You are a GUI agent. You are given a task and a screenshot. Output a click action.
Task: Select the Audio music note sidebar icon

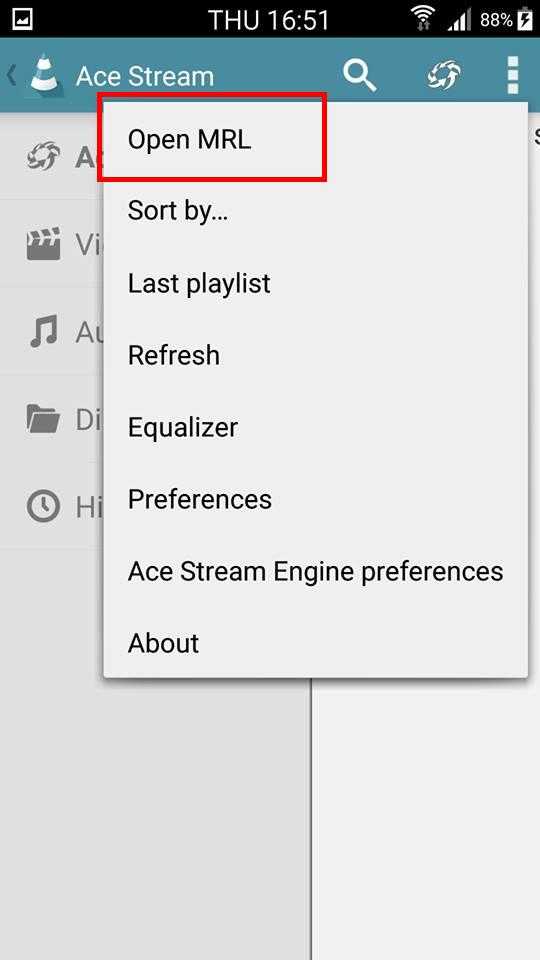[43, 331]
